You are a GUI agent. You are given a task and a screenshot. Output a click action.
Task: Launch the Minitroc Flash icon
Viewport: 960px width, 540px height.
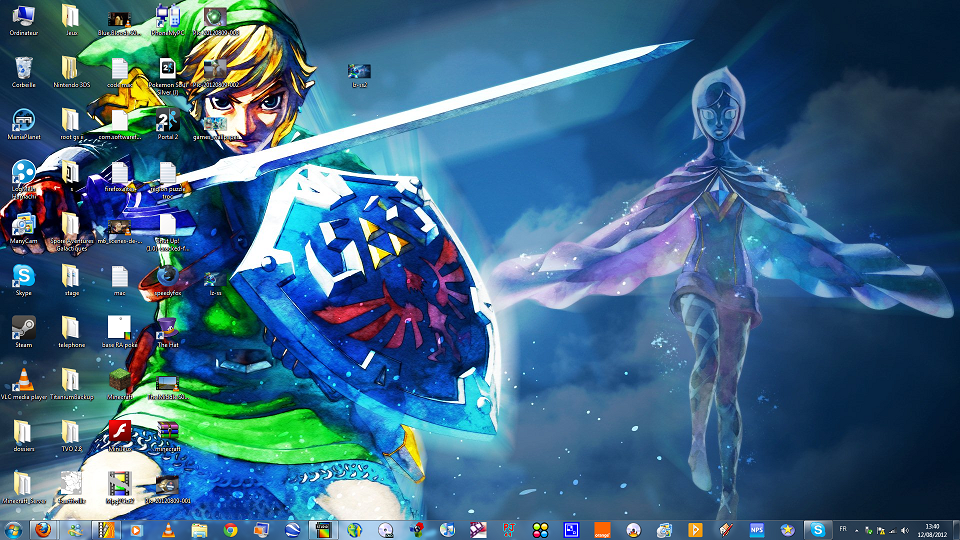click(119, 436)
